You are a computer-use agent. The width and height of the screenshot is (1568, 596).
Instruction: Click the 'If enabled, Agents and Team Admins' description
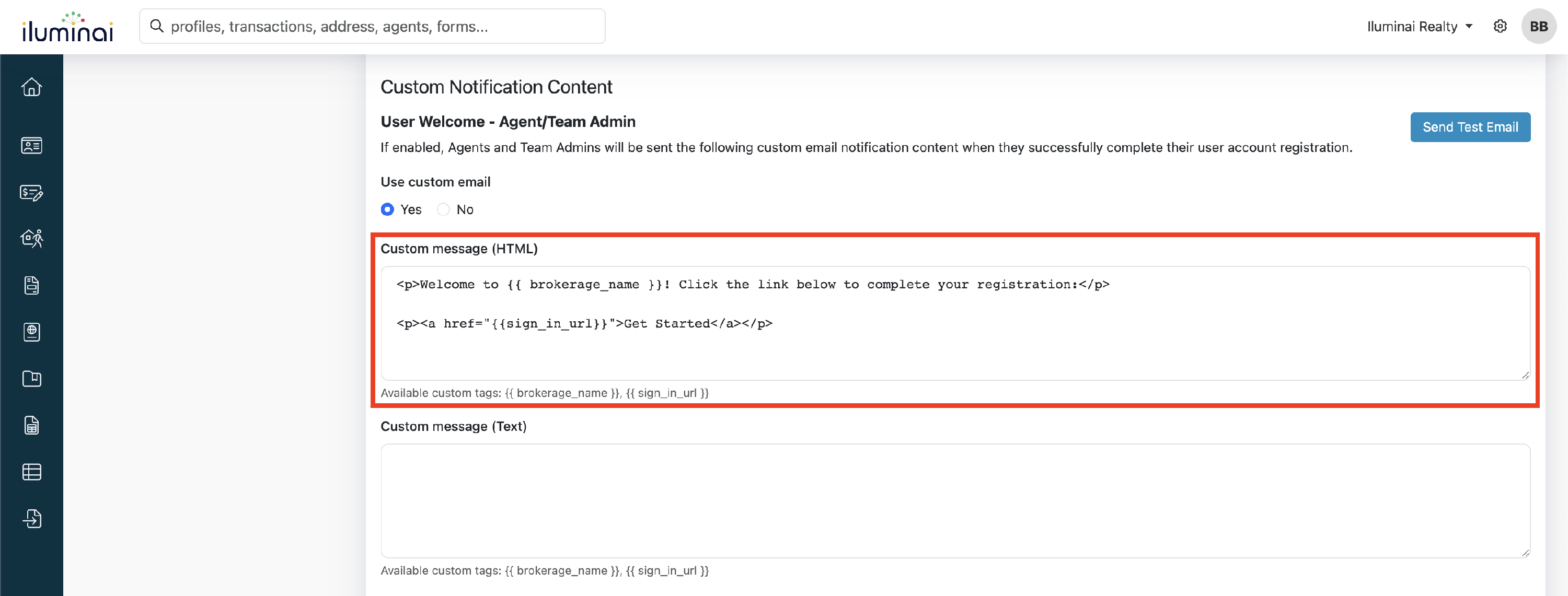coord(866,147)
